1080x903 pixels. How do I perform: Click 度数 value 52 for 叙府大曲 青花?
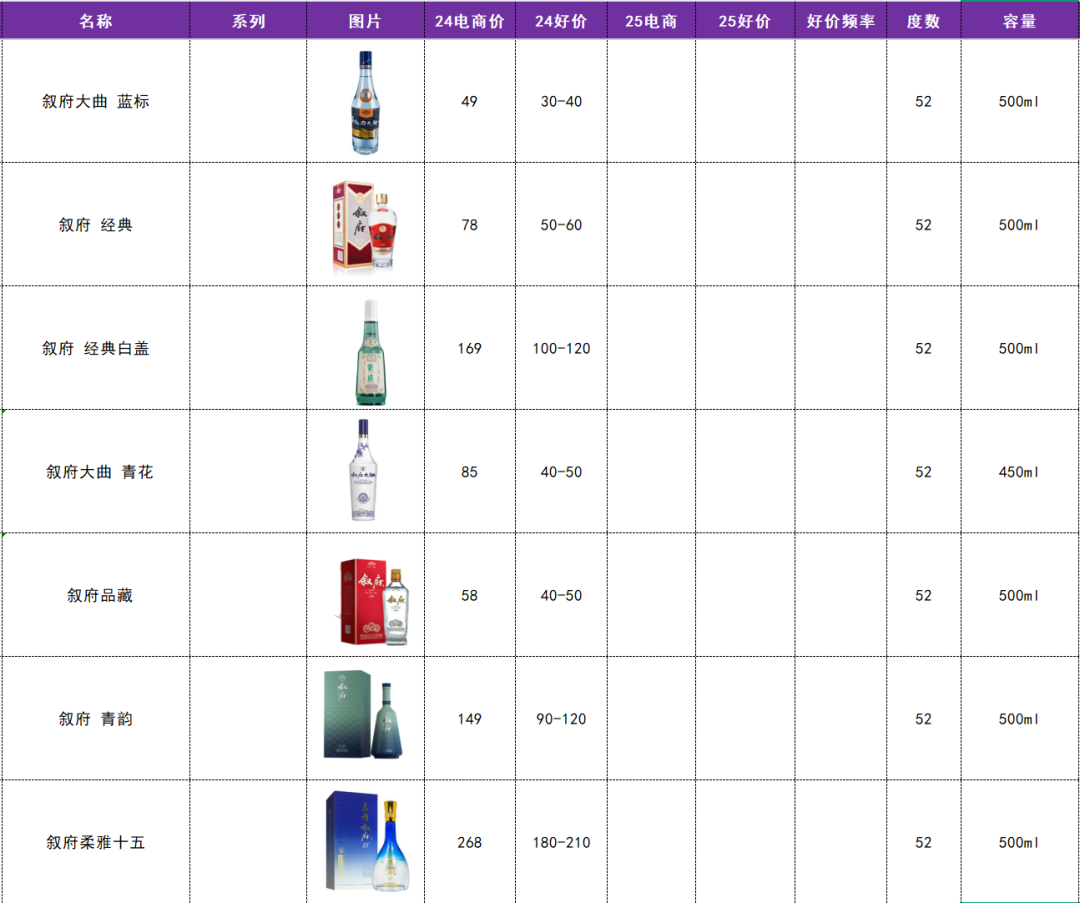[924, 472]
